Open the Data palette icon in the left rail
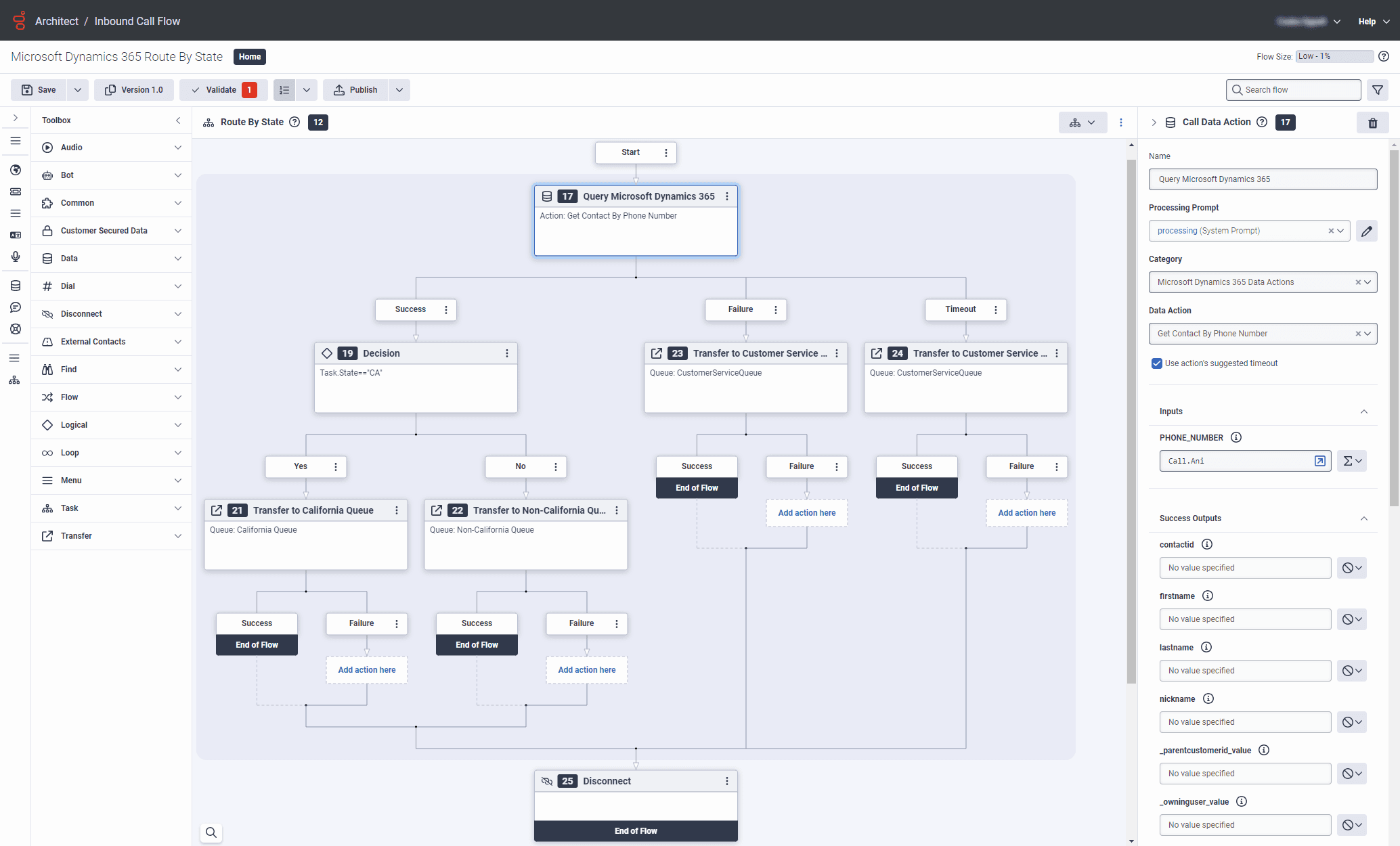The image size is (1400, 846). pos(16,285)
